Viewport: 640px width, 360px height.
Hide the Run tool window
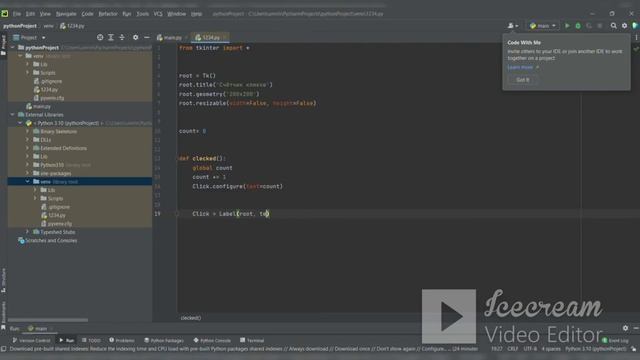pos(636,328)
